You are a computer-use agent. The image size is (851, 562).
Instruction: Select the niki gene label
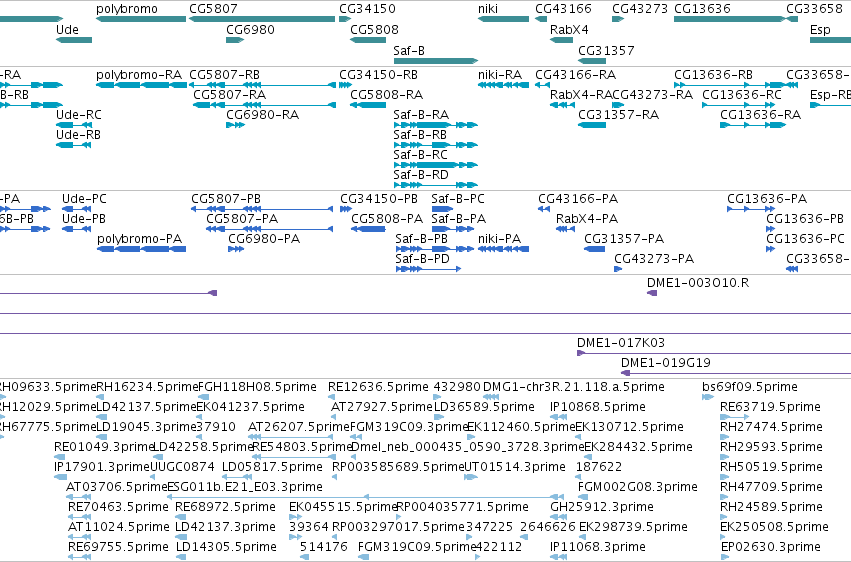coord(488,9)
